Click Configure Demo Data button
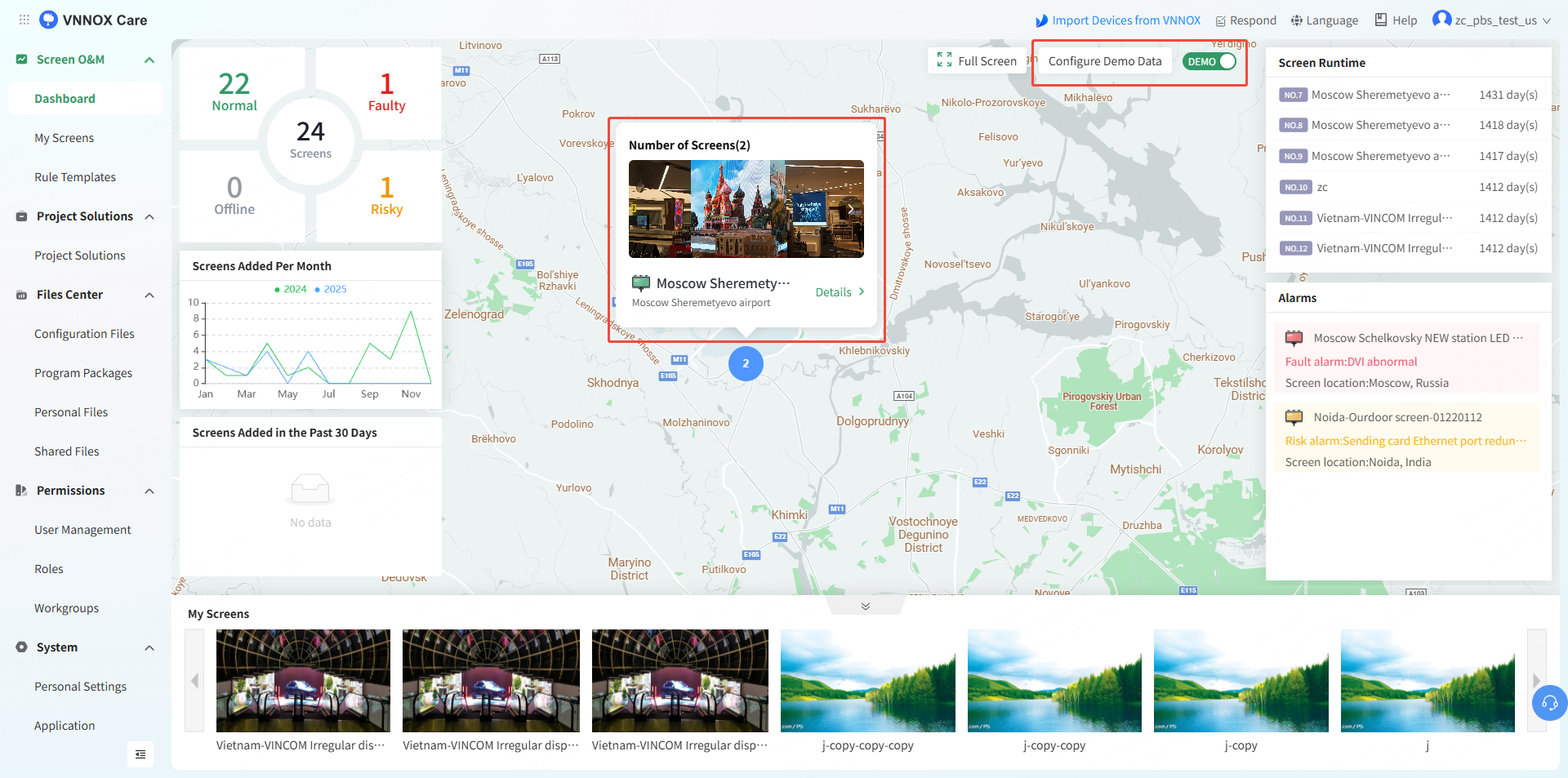The width and height of the screenshot is (1568, 778). [1104, 61]
